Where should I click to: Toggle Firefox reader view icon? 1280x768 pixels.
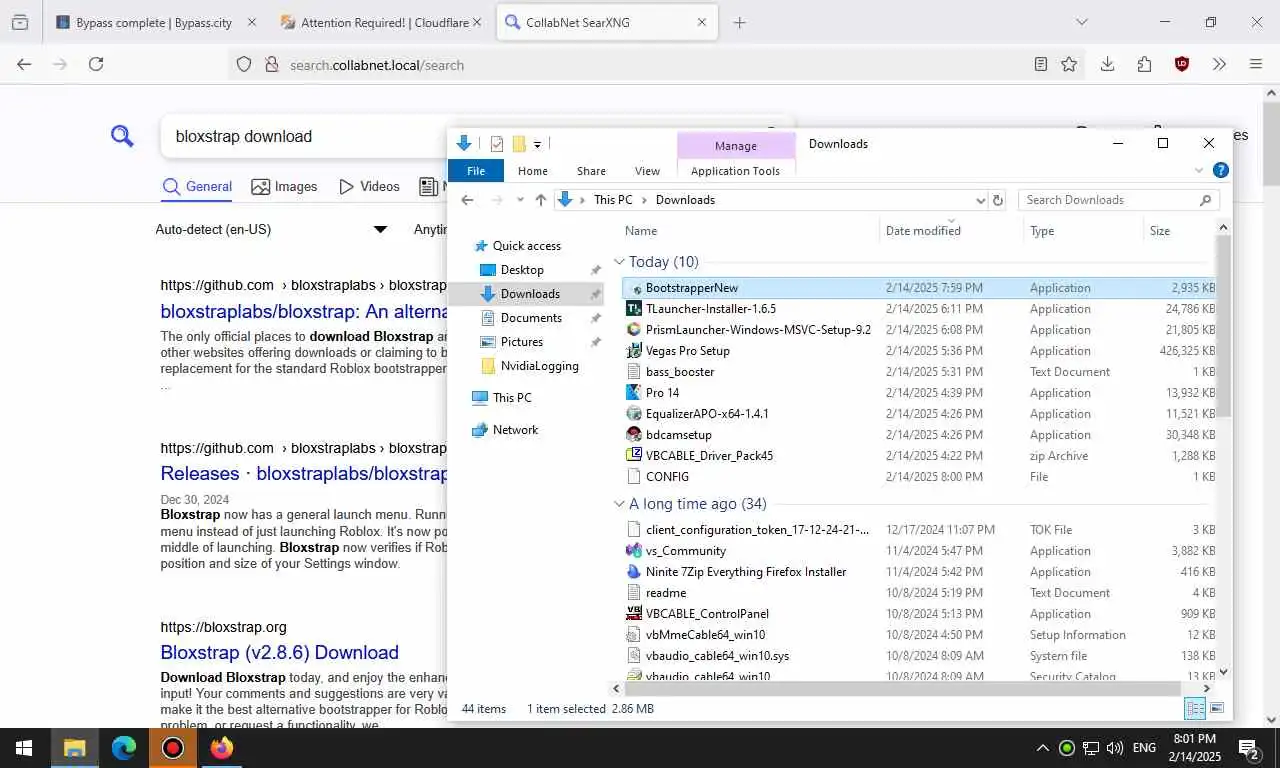1041,64
